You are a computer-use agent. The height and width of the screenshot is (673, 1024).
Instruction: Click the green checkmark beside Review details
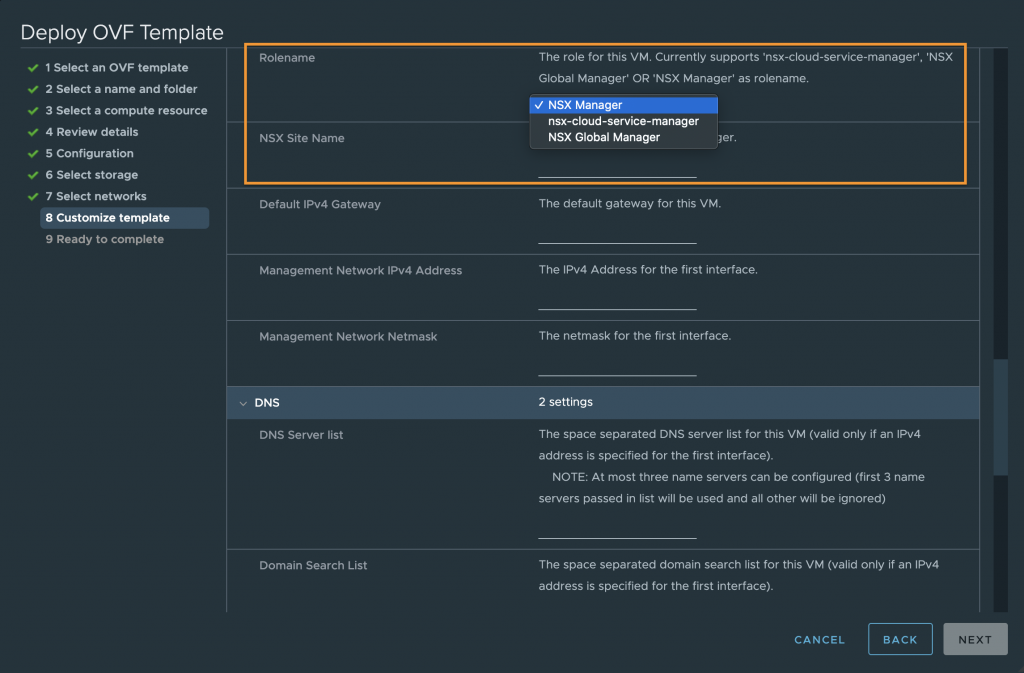(33, 133)
